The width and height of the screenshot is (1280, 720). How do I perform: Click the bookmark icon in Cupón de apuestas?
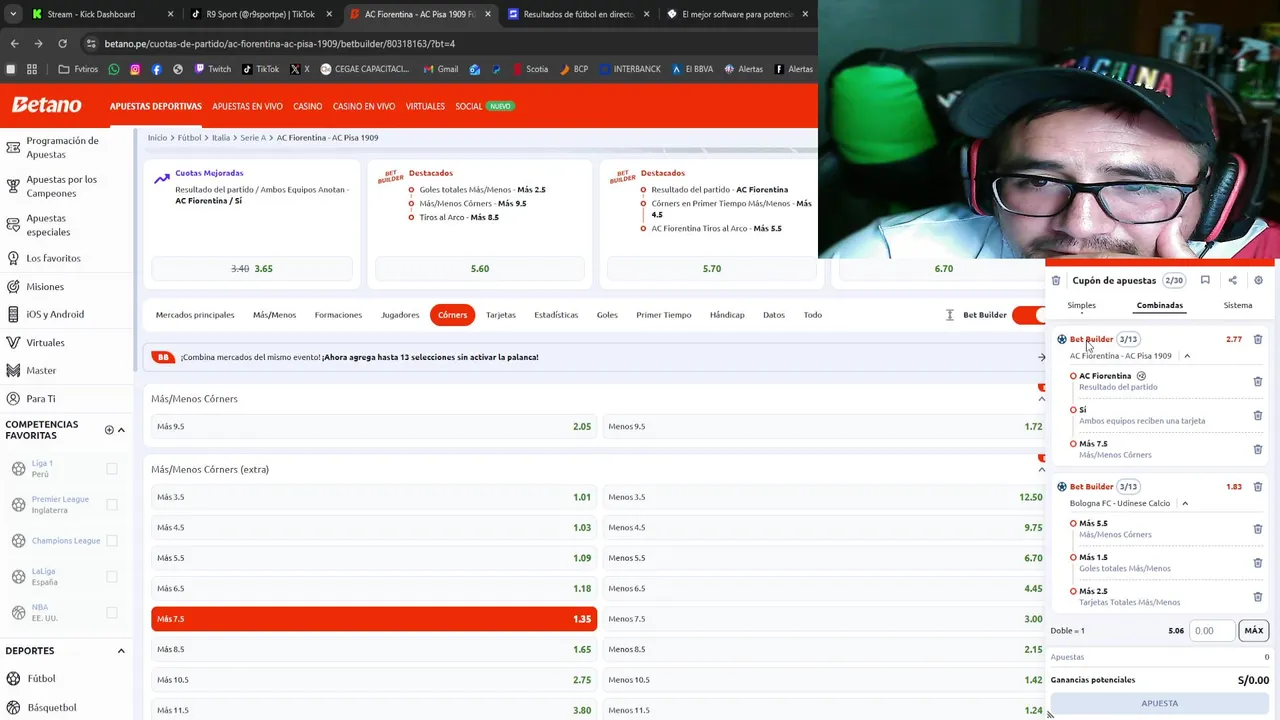[x=1205, y=281]
